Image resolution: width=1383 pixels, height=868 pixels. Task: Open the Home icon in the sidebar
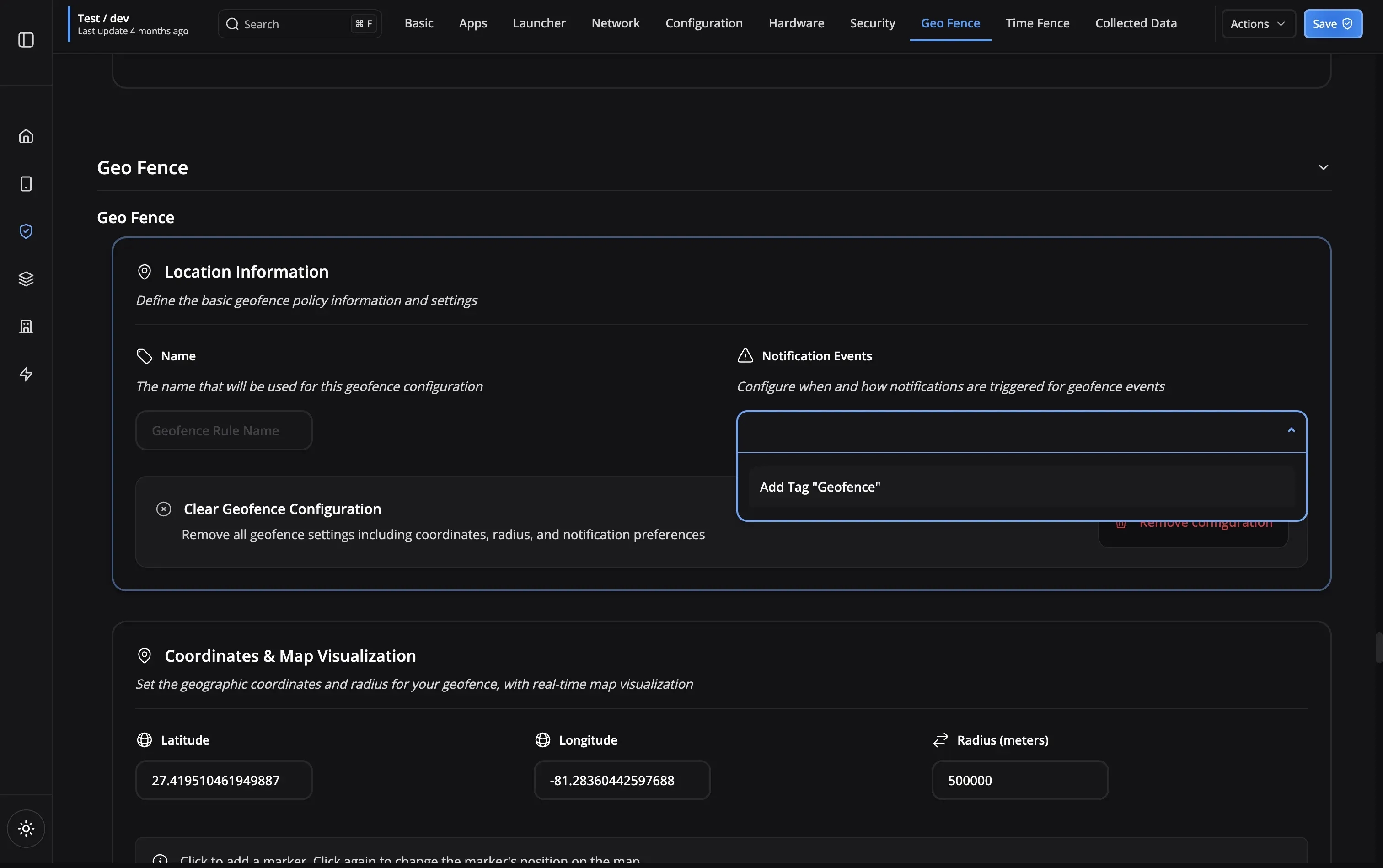coord(26,136)
